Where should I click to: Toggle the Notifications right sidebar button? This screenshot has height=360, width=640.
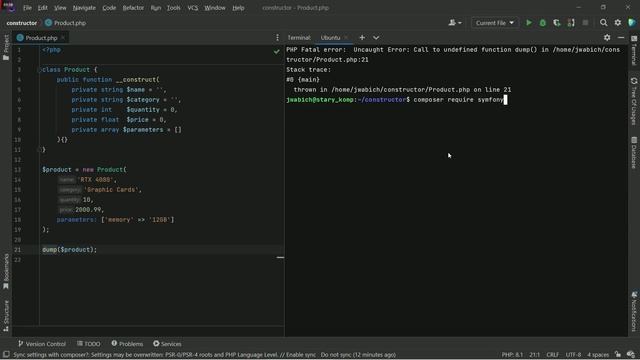(x=634, y=311)
